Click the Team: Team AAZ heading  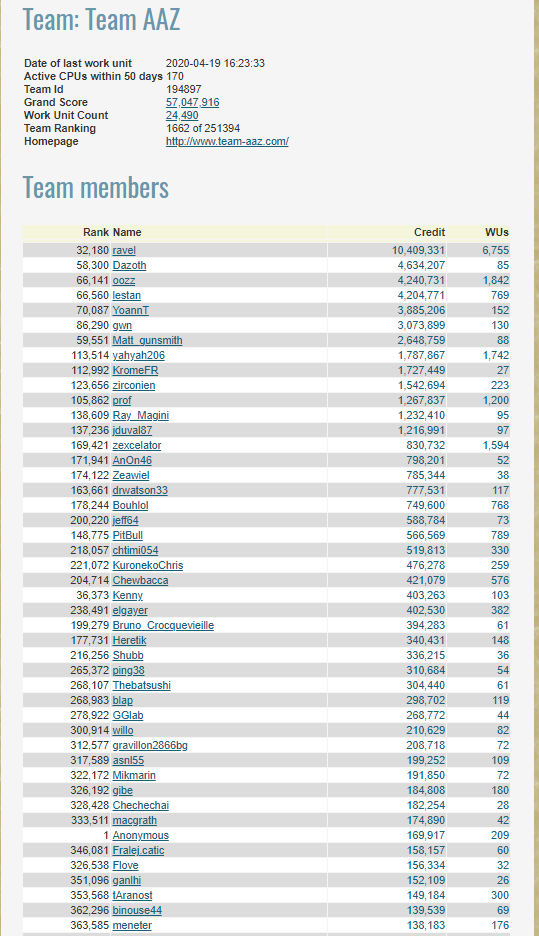coord(101,19)
